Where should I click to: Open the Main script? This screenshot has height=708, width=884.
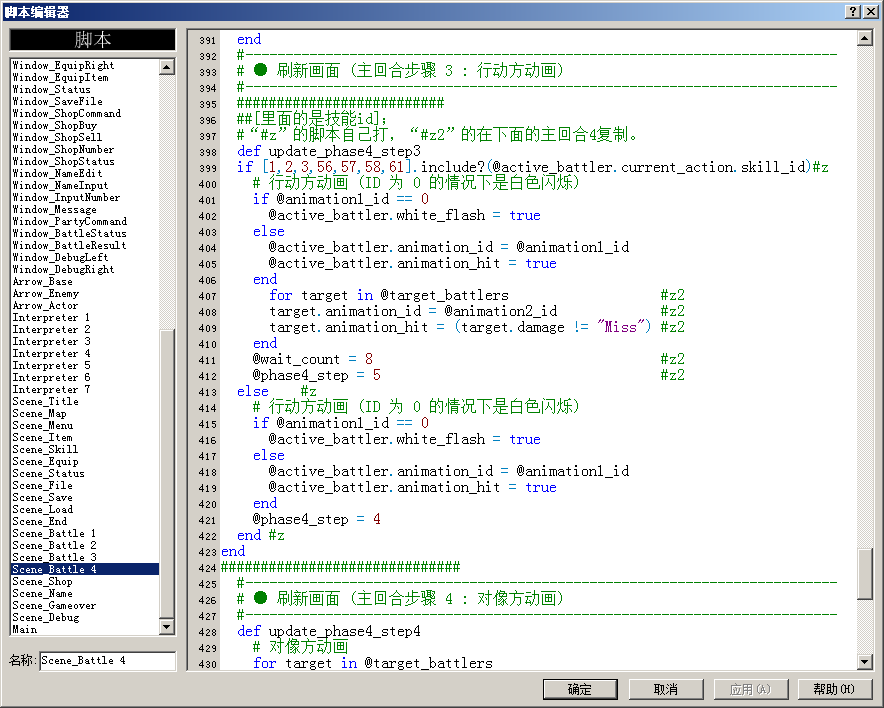85,630
